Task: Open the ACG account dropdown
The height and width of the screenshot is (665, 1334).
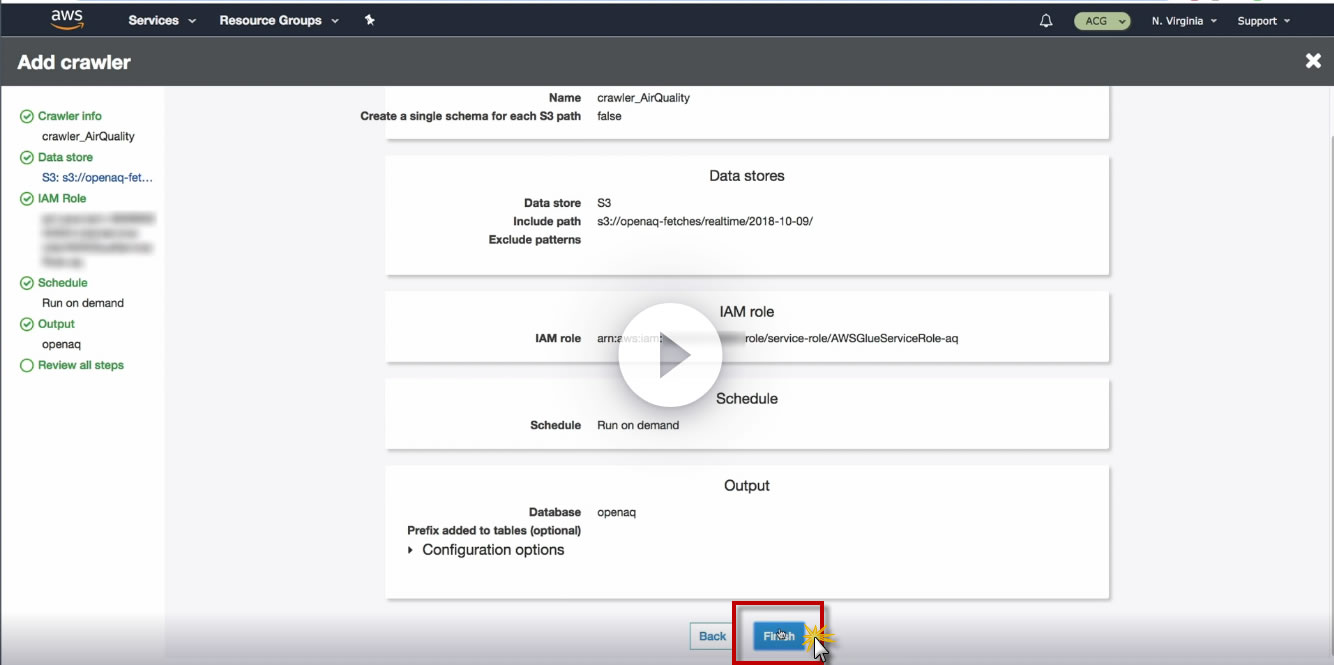Action: coord(1102,20)
